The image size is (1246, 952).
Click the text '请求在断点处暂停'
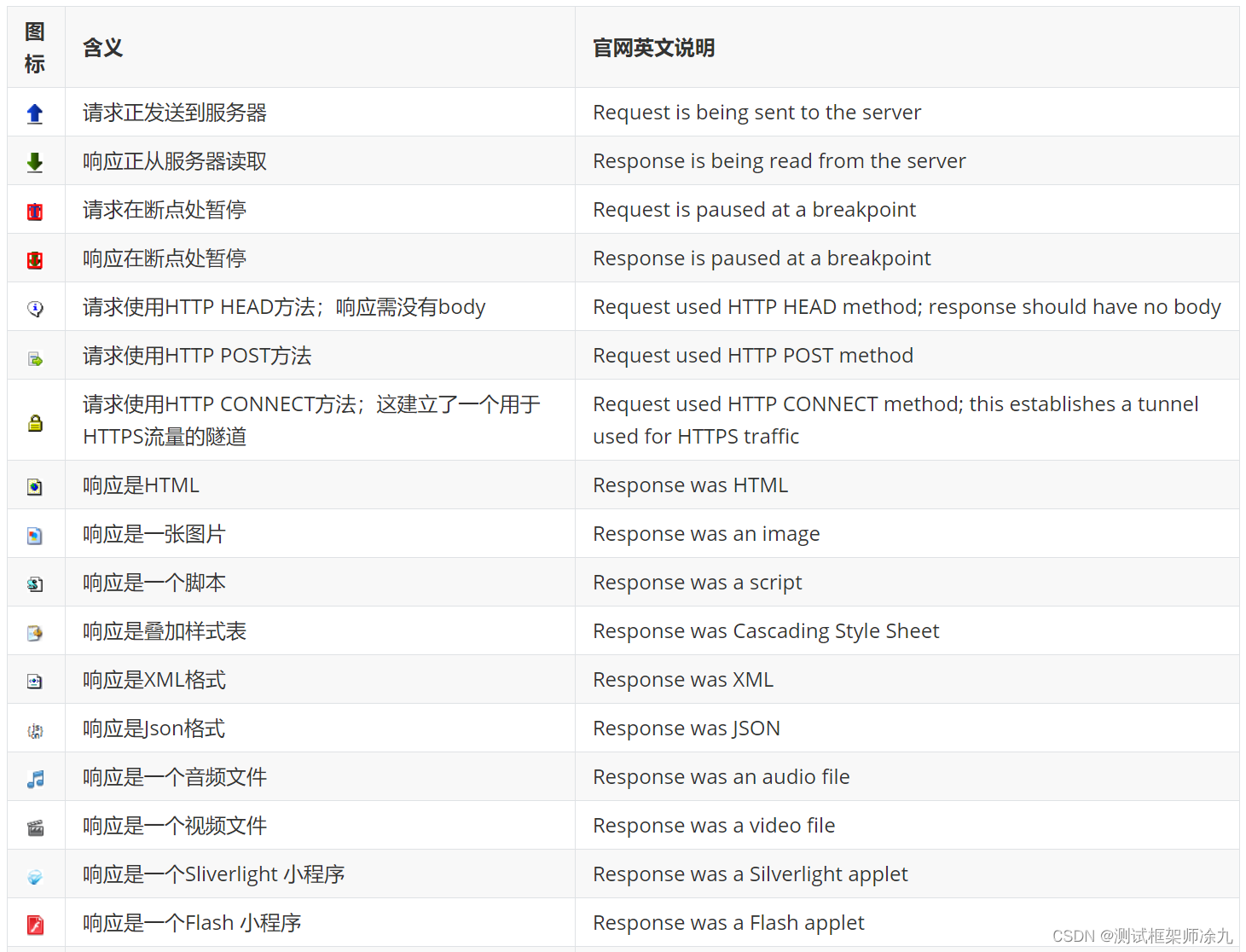click(x=165, y=210)
